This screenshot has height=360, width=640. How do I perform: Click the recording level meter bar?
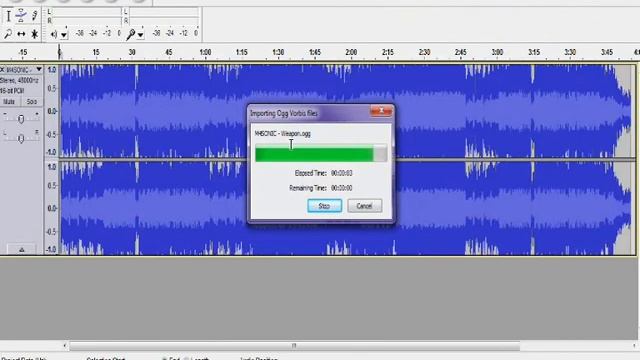click(x=164, y=16)
